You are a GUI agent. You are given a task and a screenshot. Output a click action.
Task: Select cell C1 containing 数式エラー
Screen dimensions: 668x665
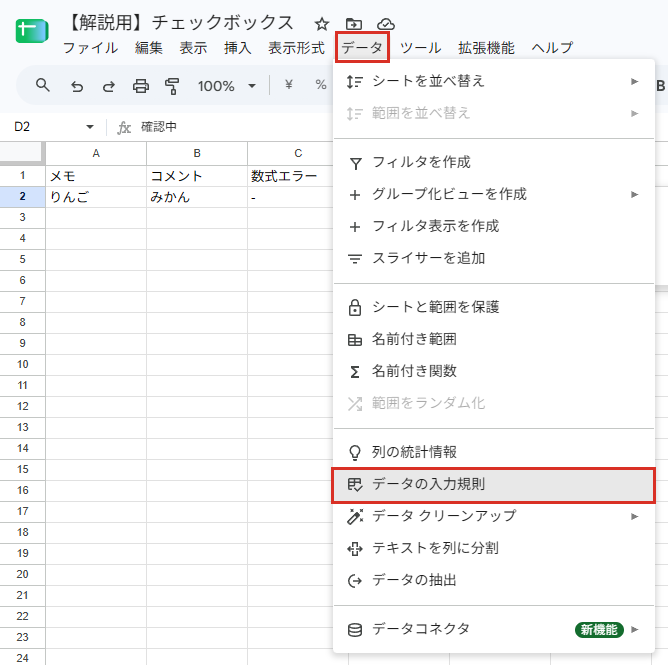[290, 176]
